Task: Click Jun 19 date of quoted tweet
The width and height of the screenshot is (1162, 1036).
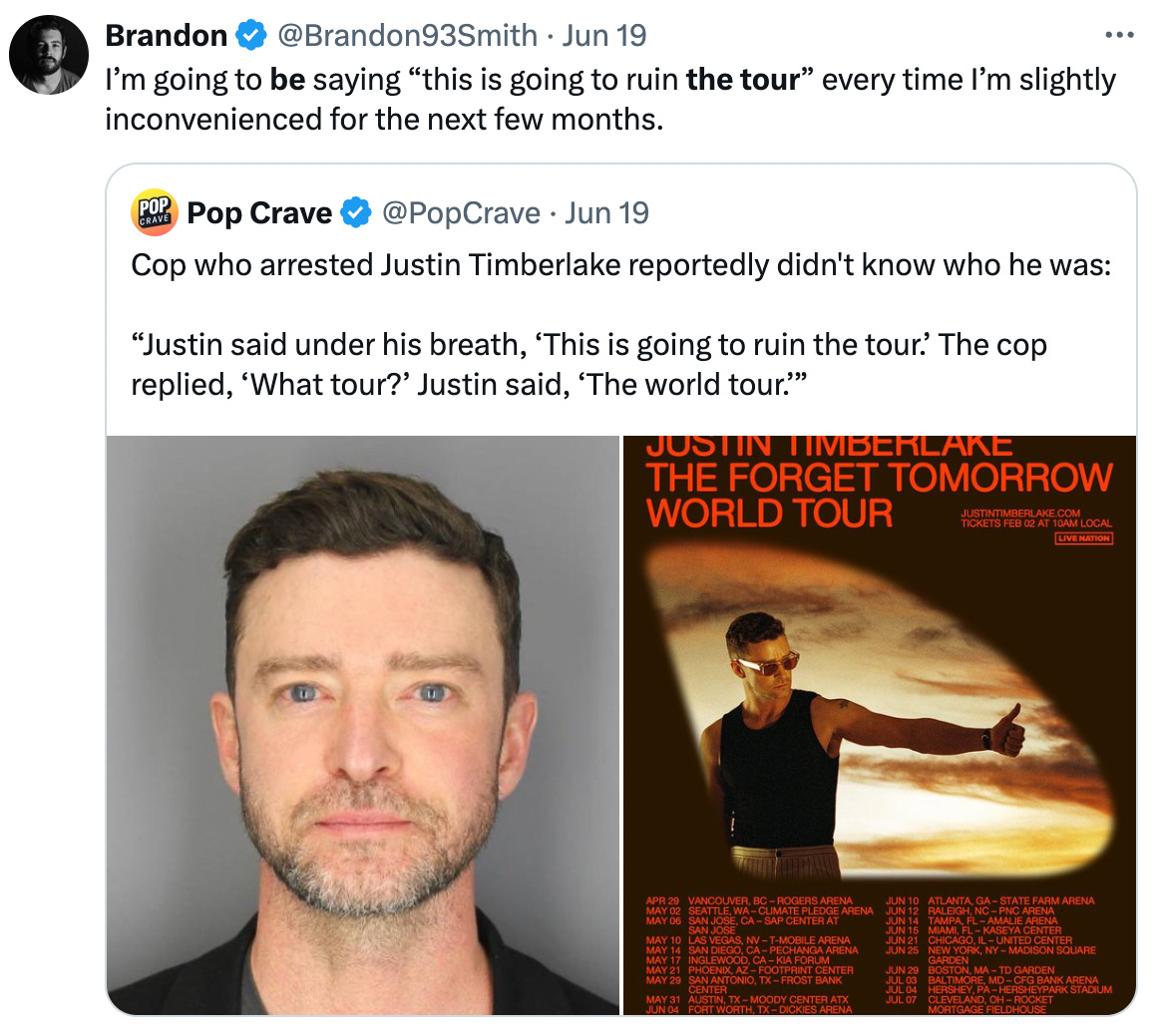Action: point(607,213)
